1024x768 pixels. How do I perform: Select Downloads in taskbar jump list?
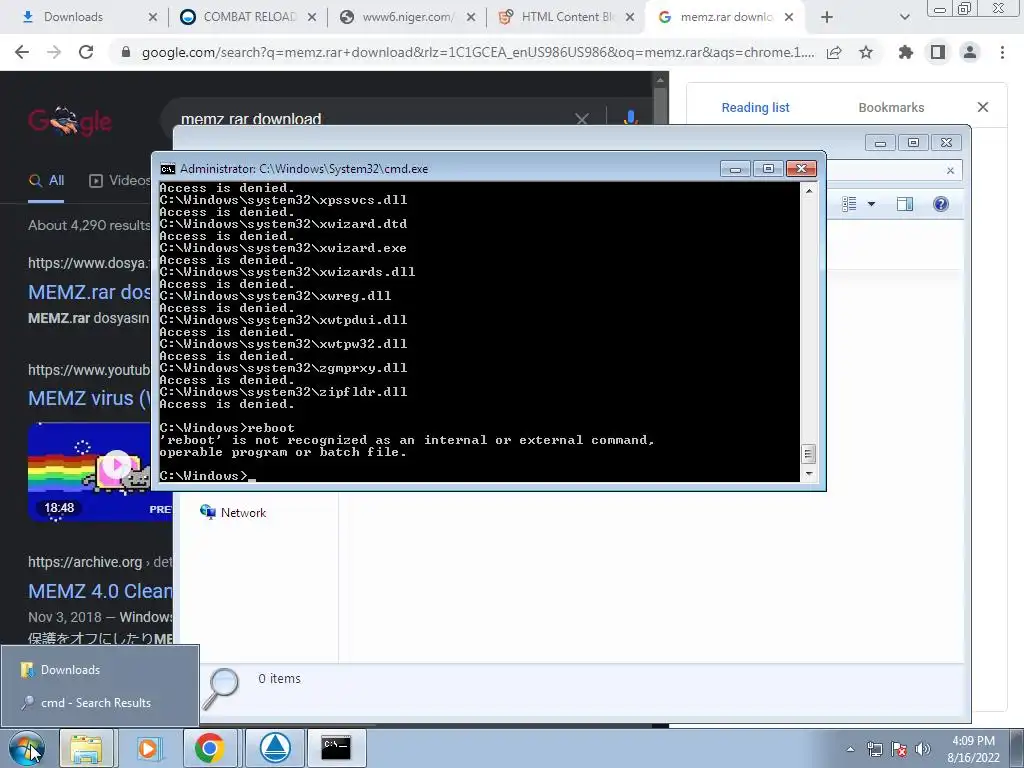pyautogui.click(x=99, y=669)
